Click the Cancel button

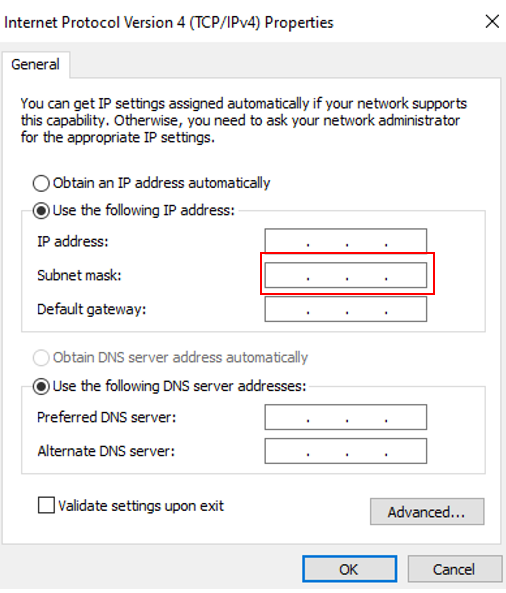point(455,569)
